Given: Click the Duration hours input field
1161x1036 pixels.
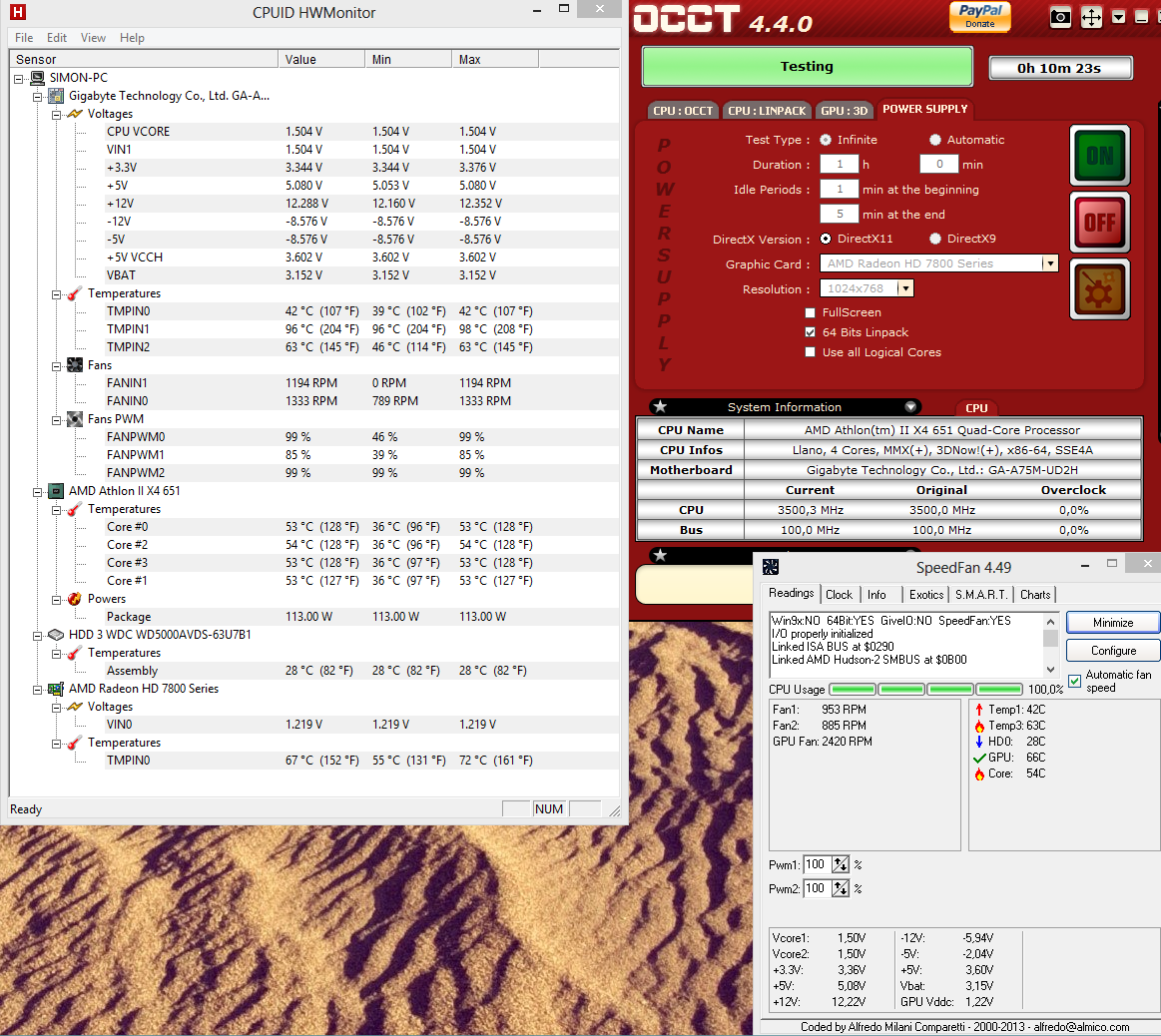Looking at the screenshot, I should coord(839,165).
